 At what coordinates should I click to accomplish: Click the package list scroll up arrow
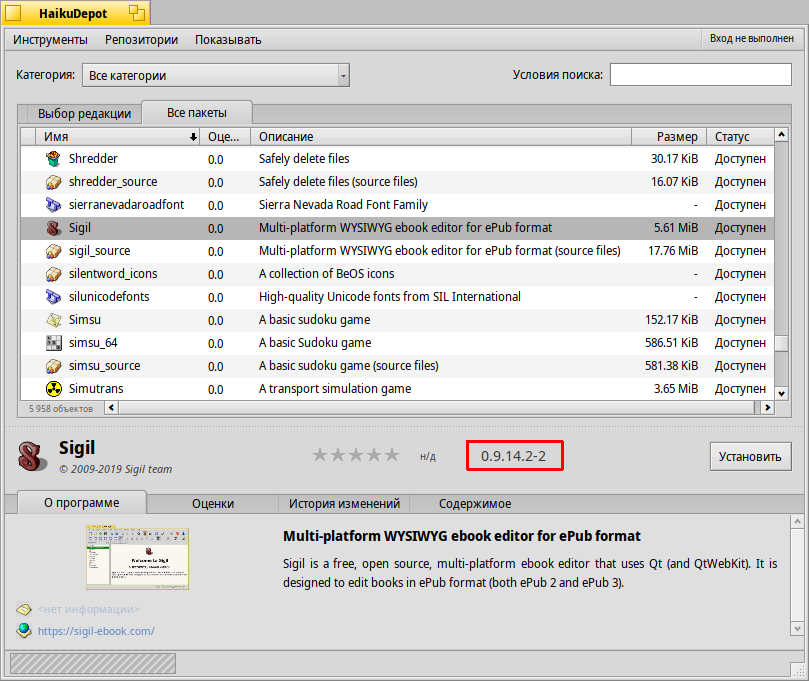(781, 135)
